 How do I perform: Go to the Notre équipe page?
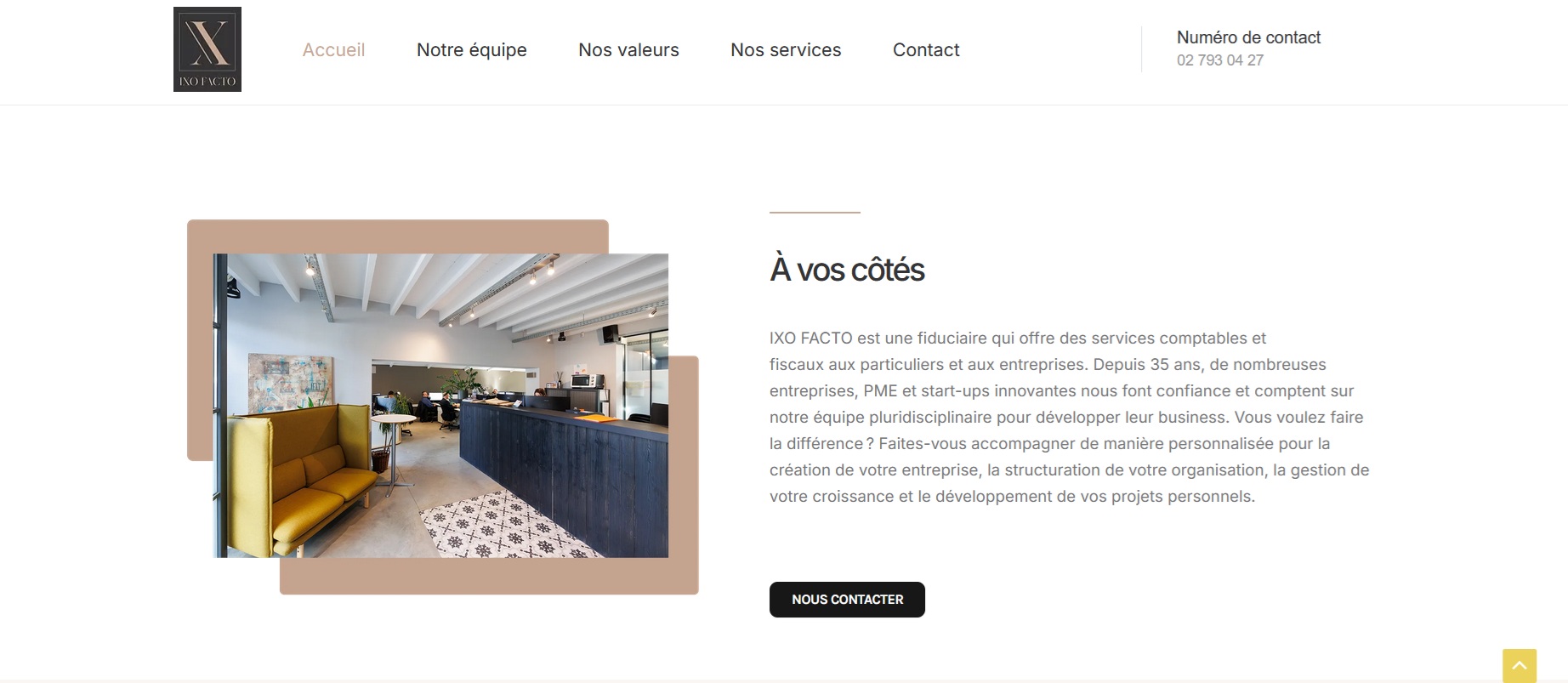[472, 50]
